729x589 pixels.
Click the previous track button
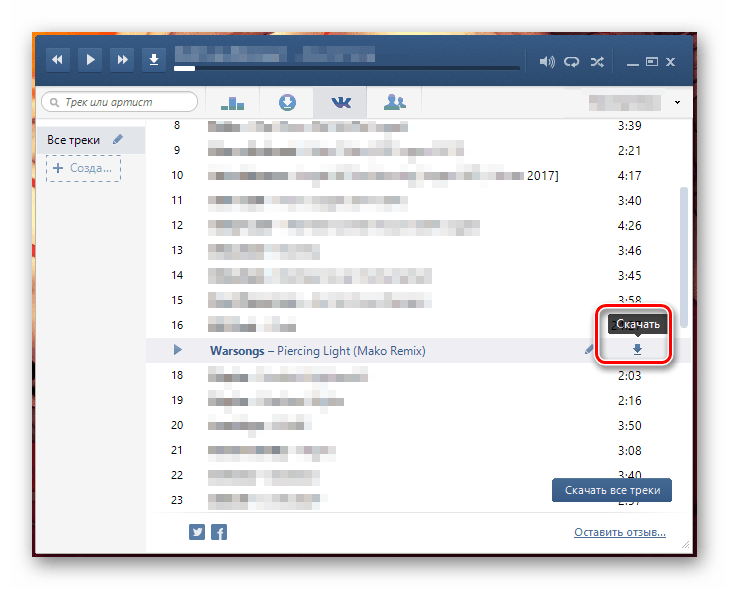(57, 60)
